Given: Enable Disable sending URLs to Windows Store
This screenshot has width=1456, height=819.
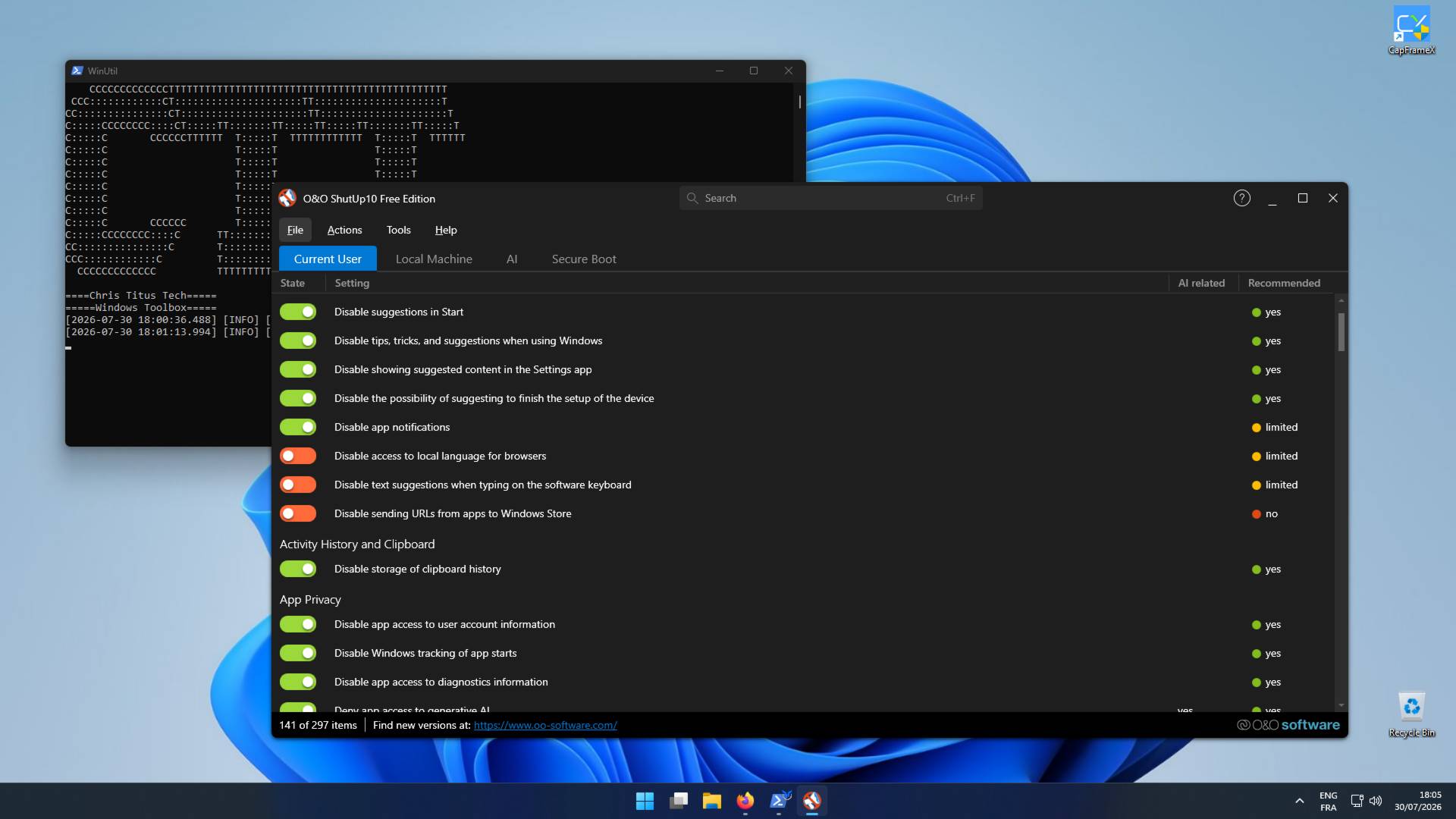Looking at the screenshot, I should pos(298,513).
